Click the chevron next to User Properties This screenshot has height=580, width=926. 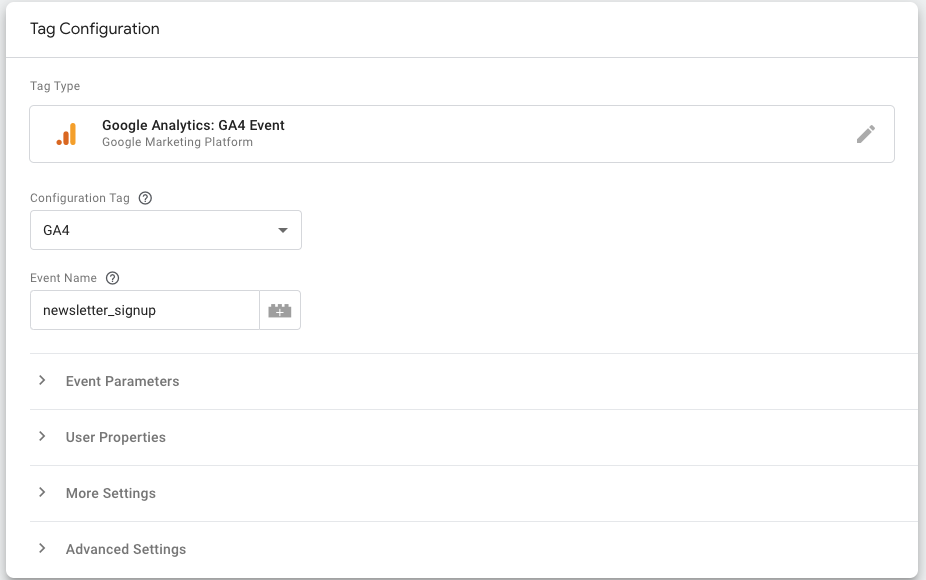(42, 437)
